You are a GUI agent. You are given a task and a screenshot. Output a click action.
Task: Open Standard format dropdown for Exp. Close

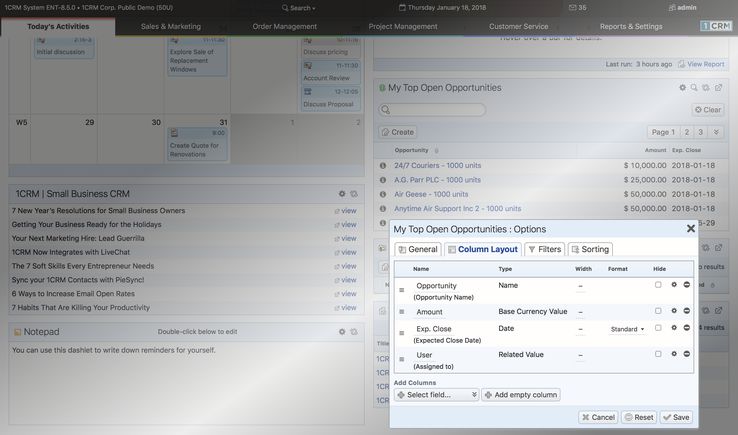[627, 329]
